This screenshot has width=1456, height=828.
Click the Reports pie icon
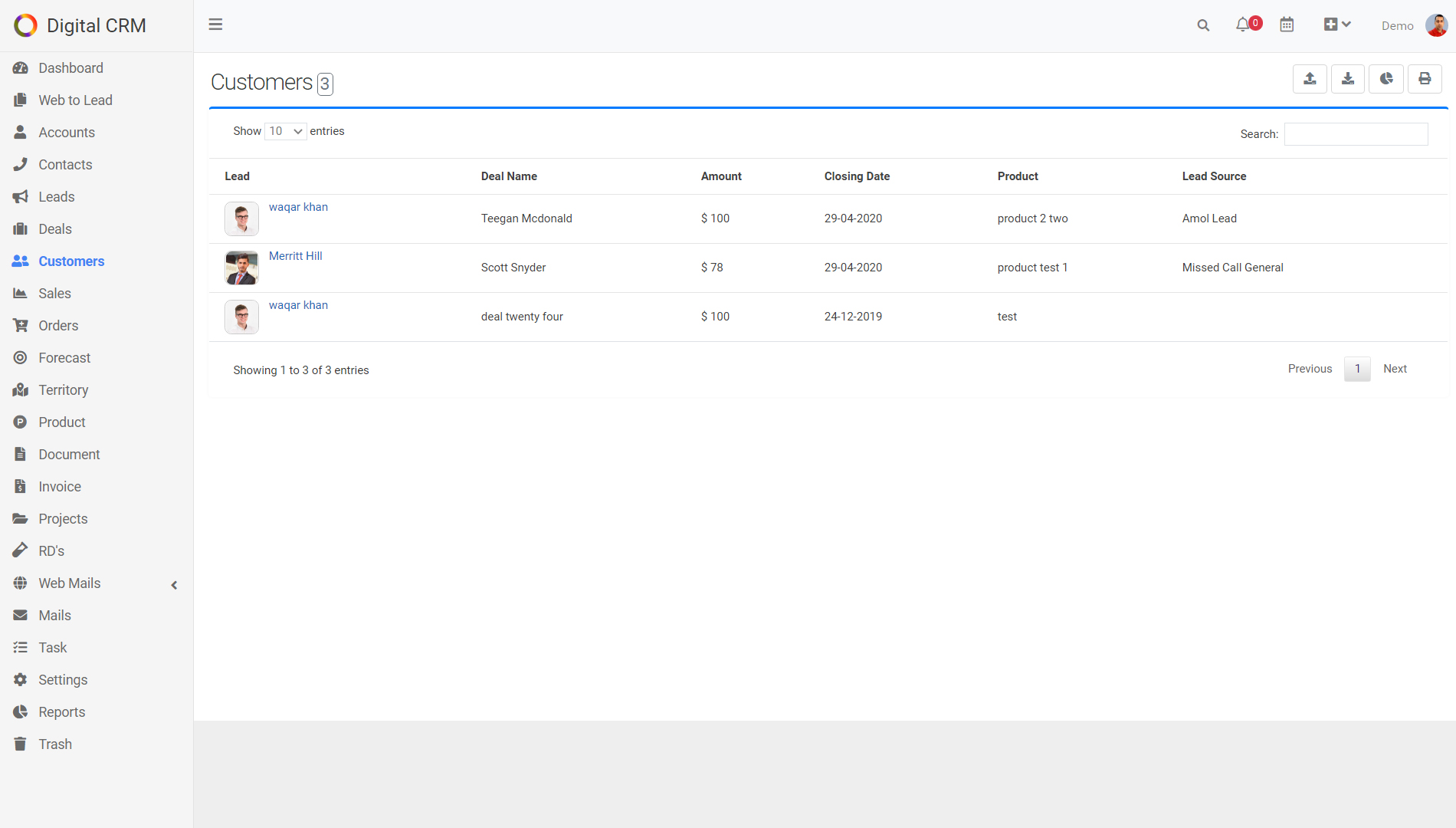point(21,712)
